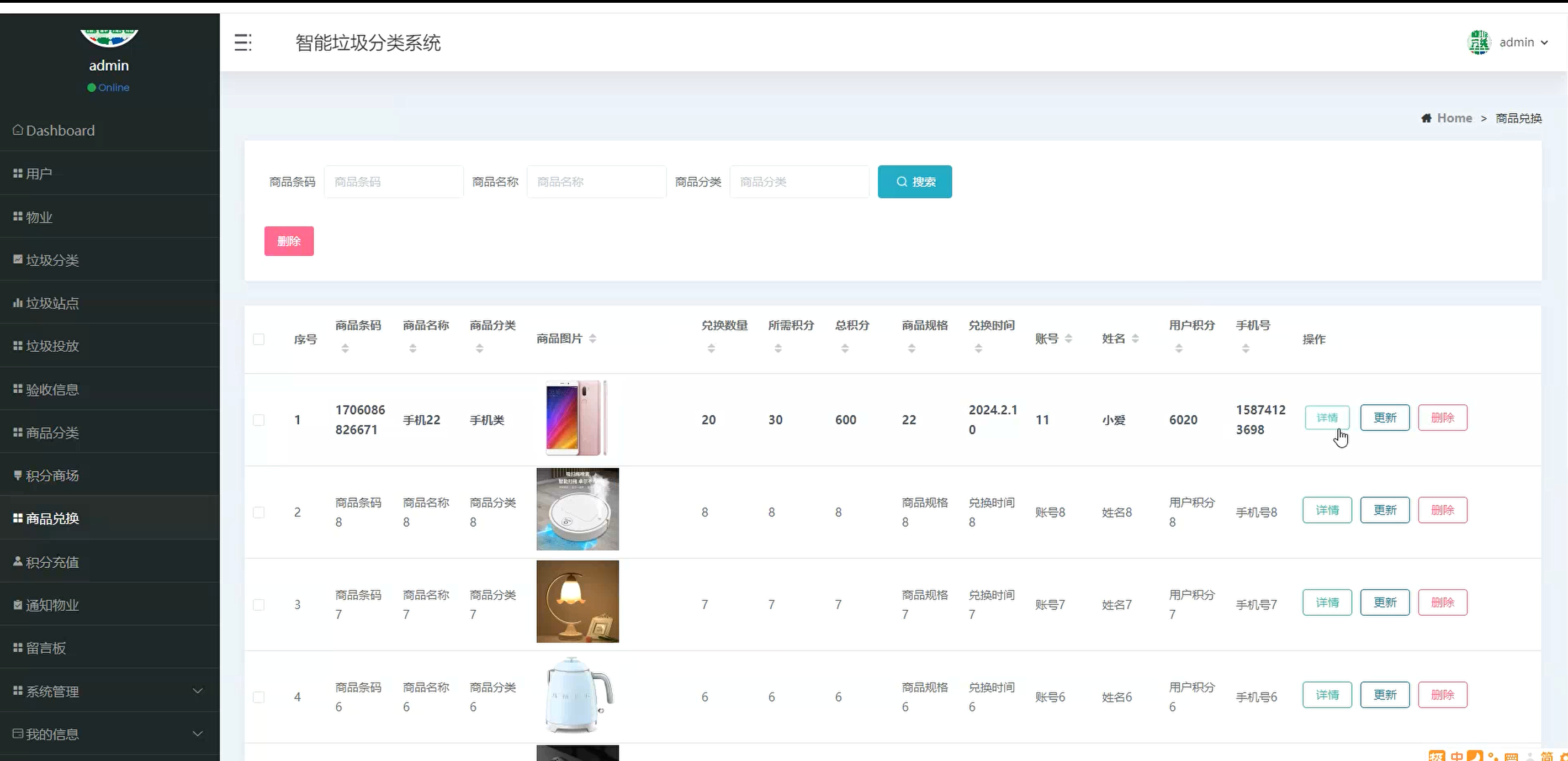Expand the 系统管理 sidebar submenu
Screen dimensions: 1568x761
pos(109,691)
